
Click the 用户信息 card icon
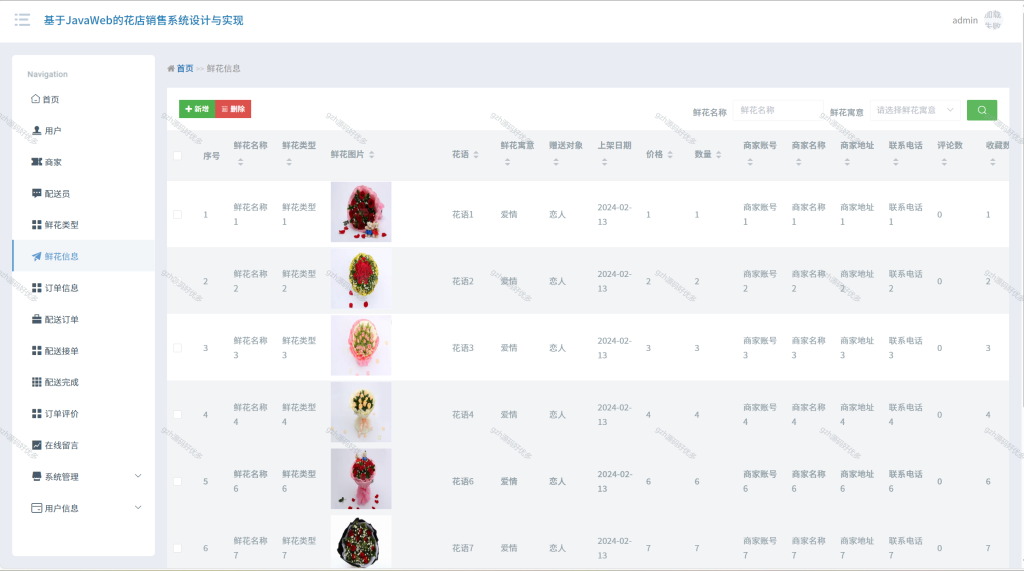point(37,508)
